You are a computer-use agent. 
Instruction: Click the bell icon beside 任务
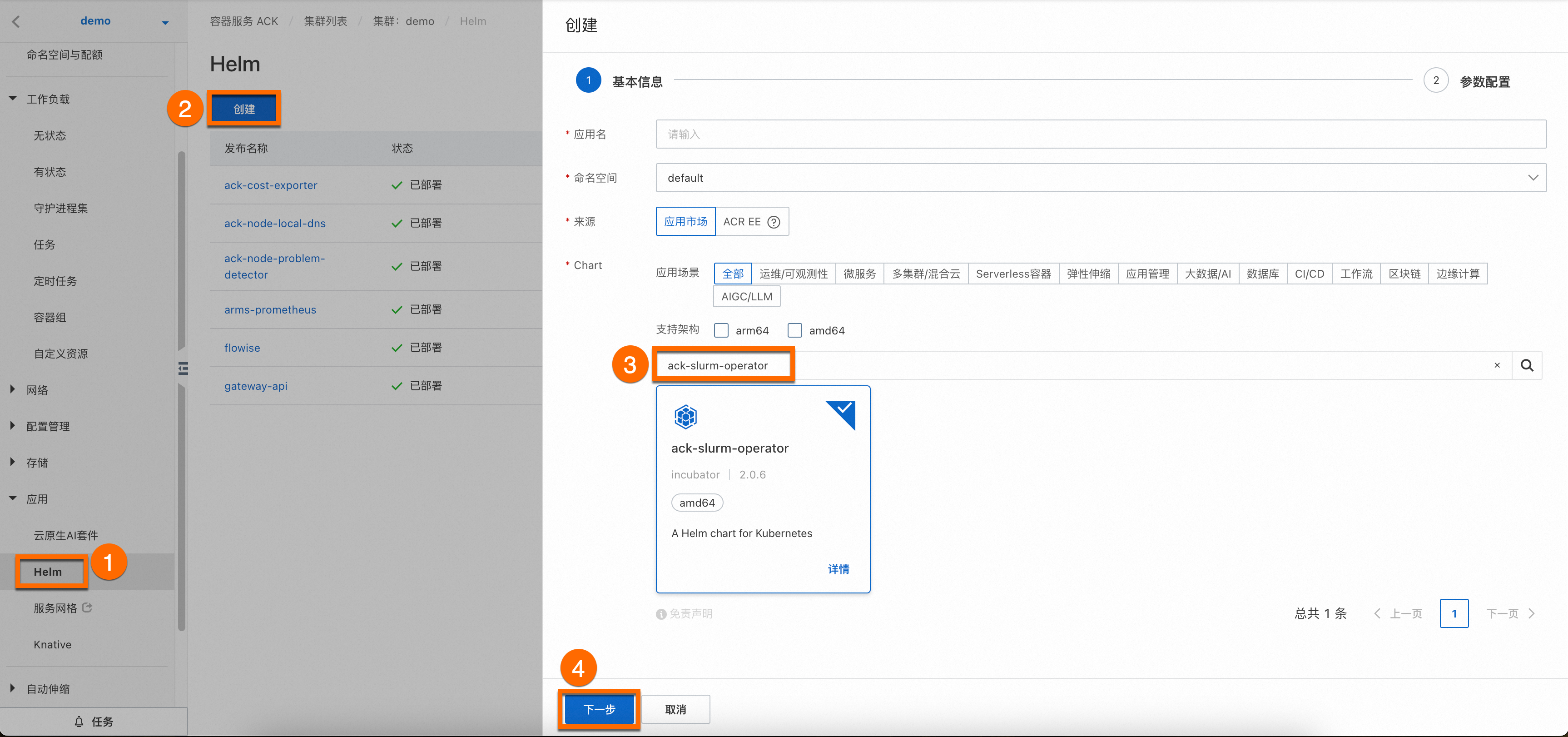coord(79,722)
